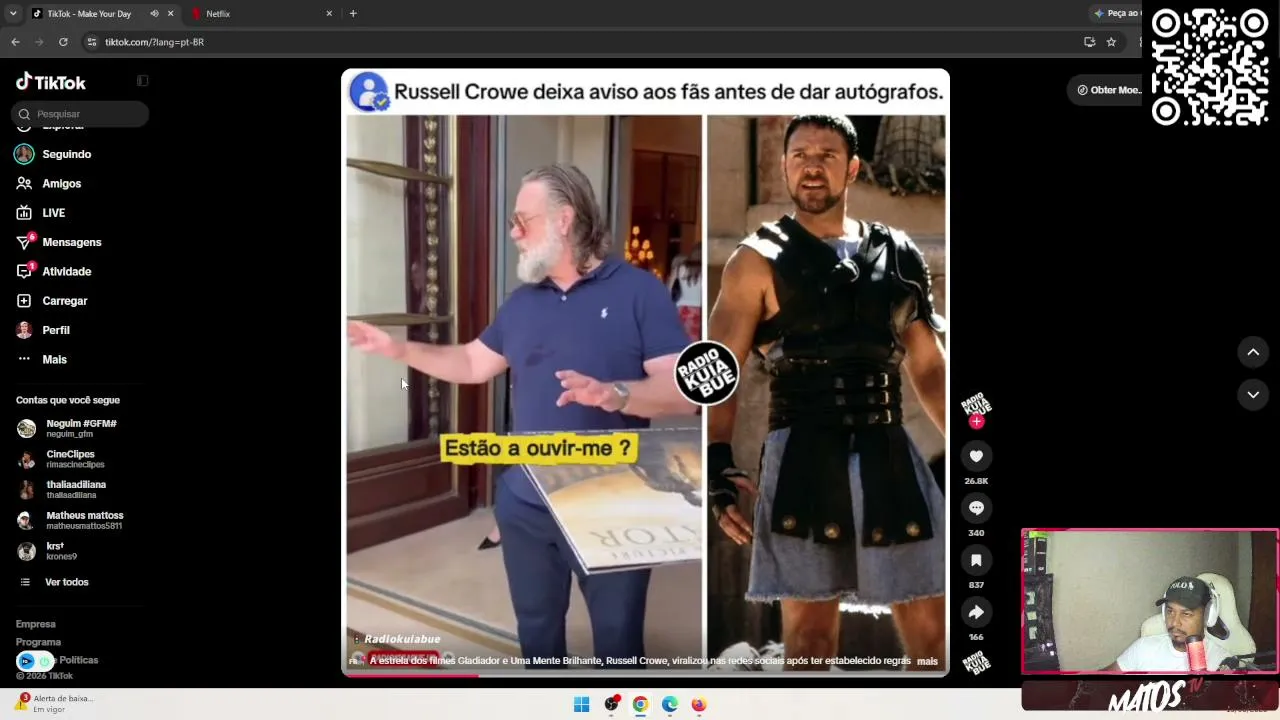Open Firefox in the taskbar

(x=699, y=704)
